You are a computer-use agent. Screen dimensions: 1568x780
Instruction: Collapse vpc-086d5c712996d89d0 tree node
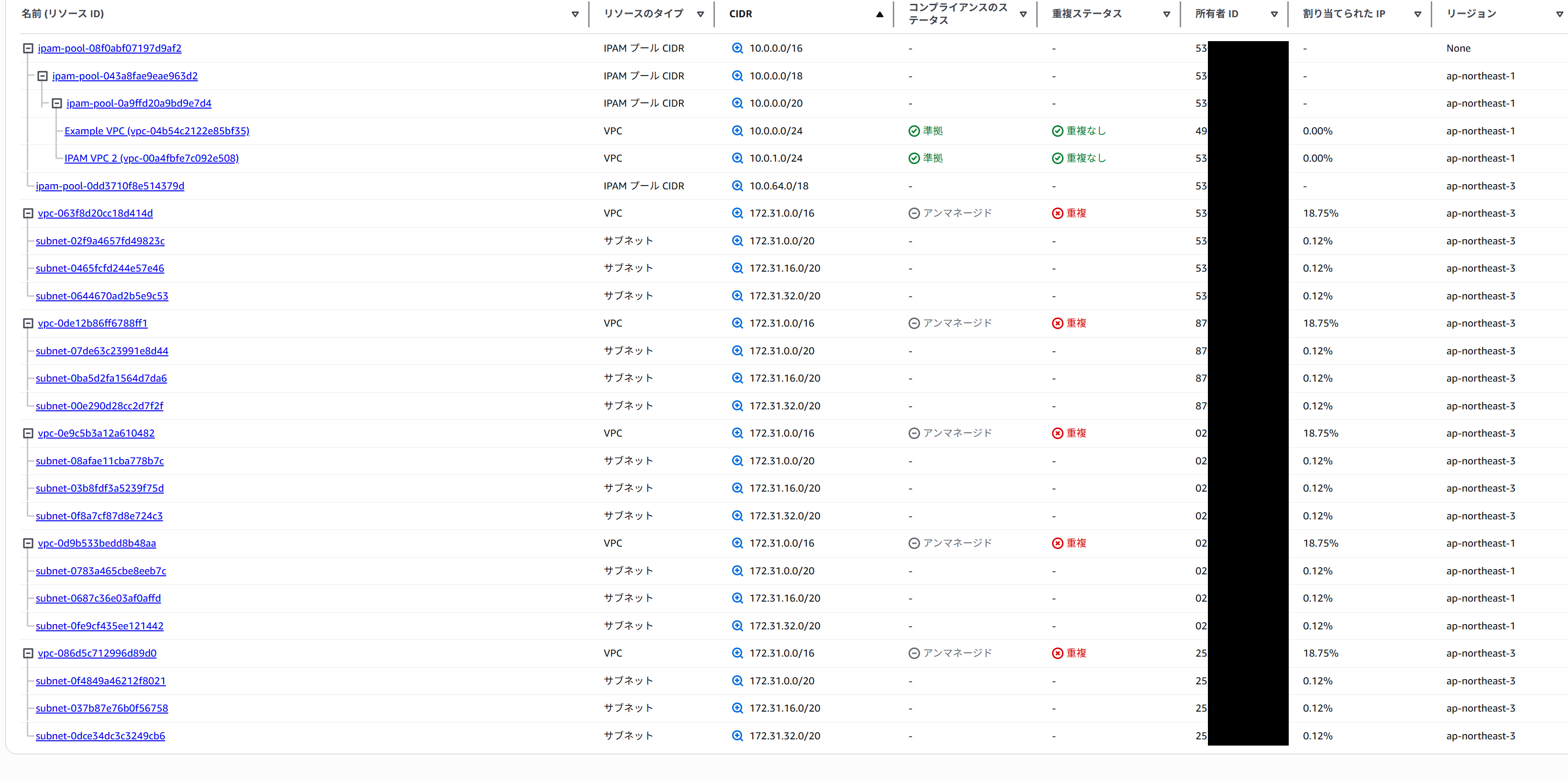[x=28, y=653]
